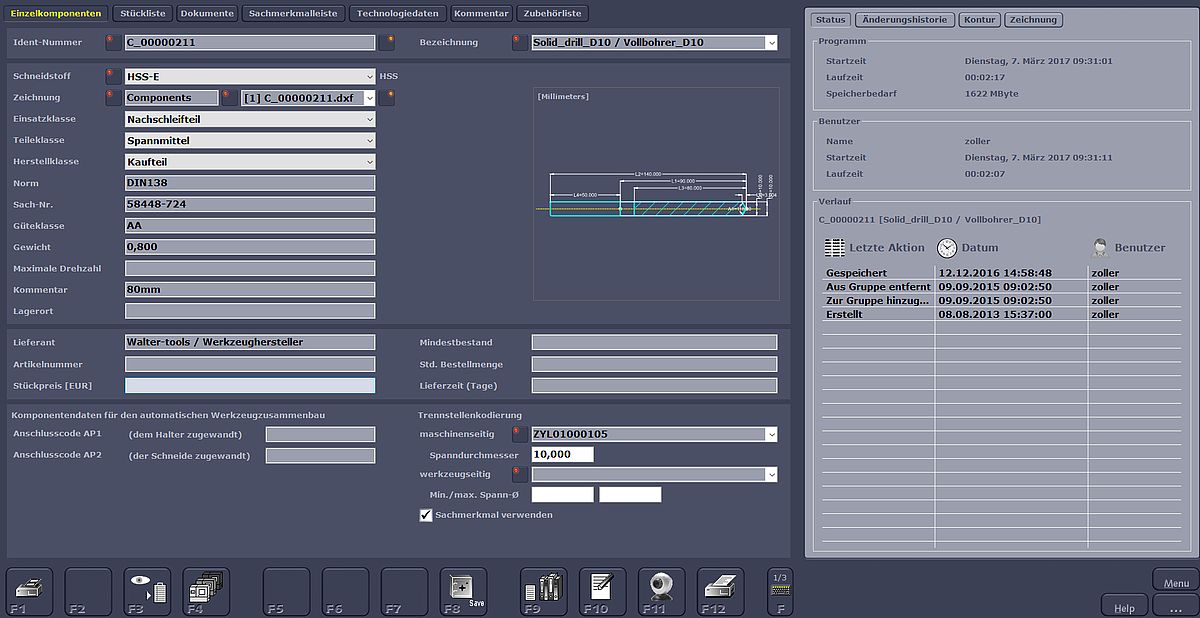Select the Änderungshistorie tab
Image resolution: width=1200 pixels, height=618 pixels.
coord(904,20)
